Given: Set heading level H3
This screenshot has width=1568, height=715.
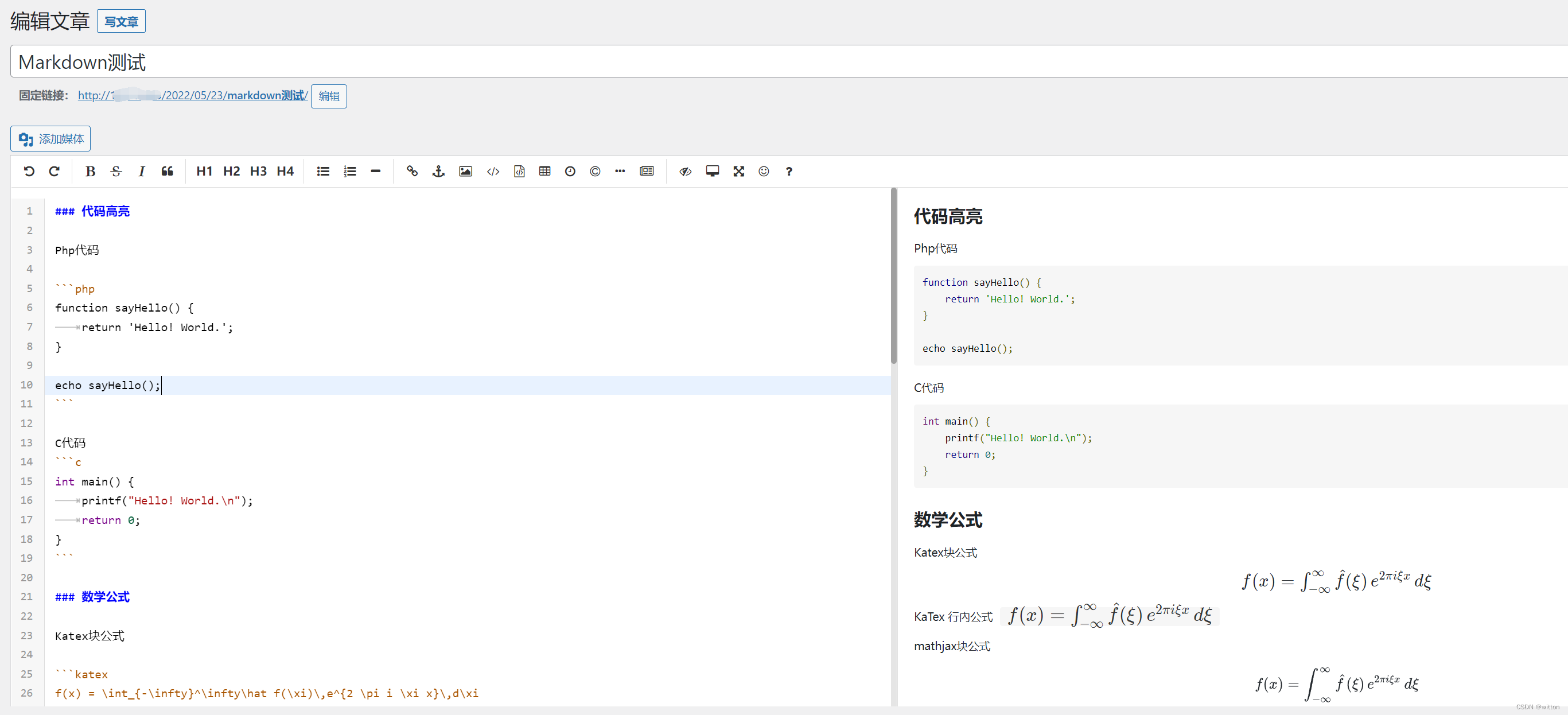Looking at the screenshot, I should click(x=258, y=172).
